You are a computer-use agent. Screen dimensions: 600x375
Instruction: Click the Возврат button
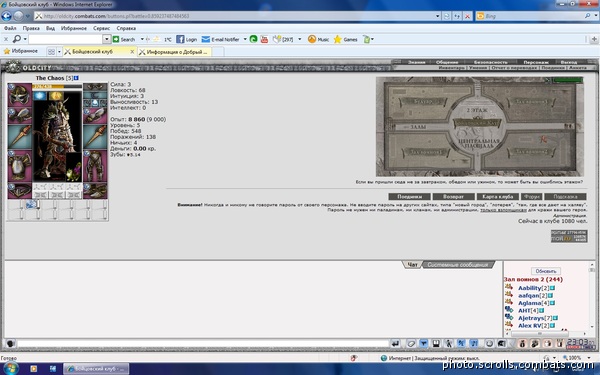click(x=453, y=197)
